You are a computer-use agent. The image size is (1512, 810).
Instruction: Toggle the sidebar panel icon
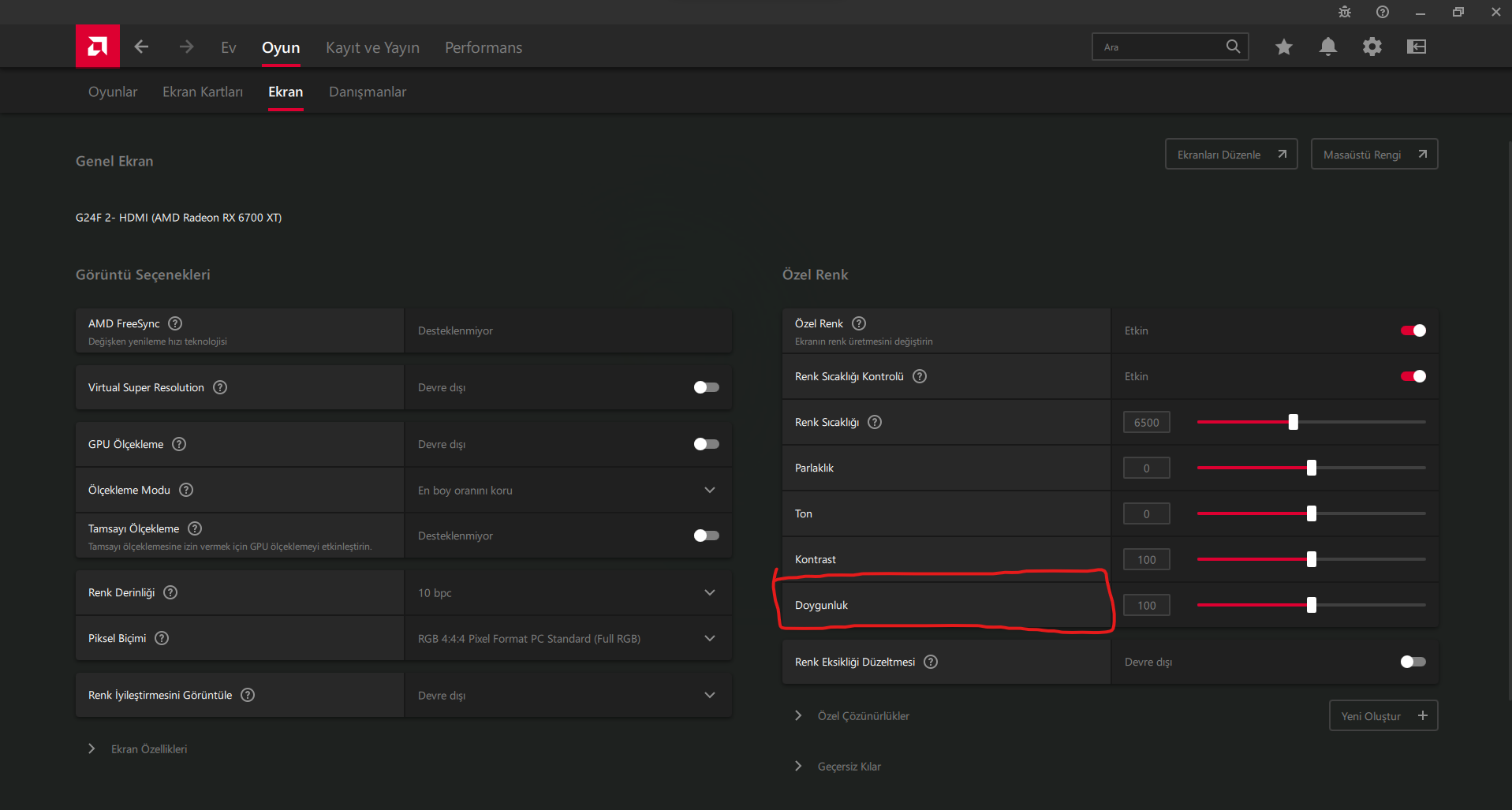coord(1416,47)
